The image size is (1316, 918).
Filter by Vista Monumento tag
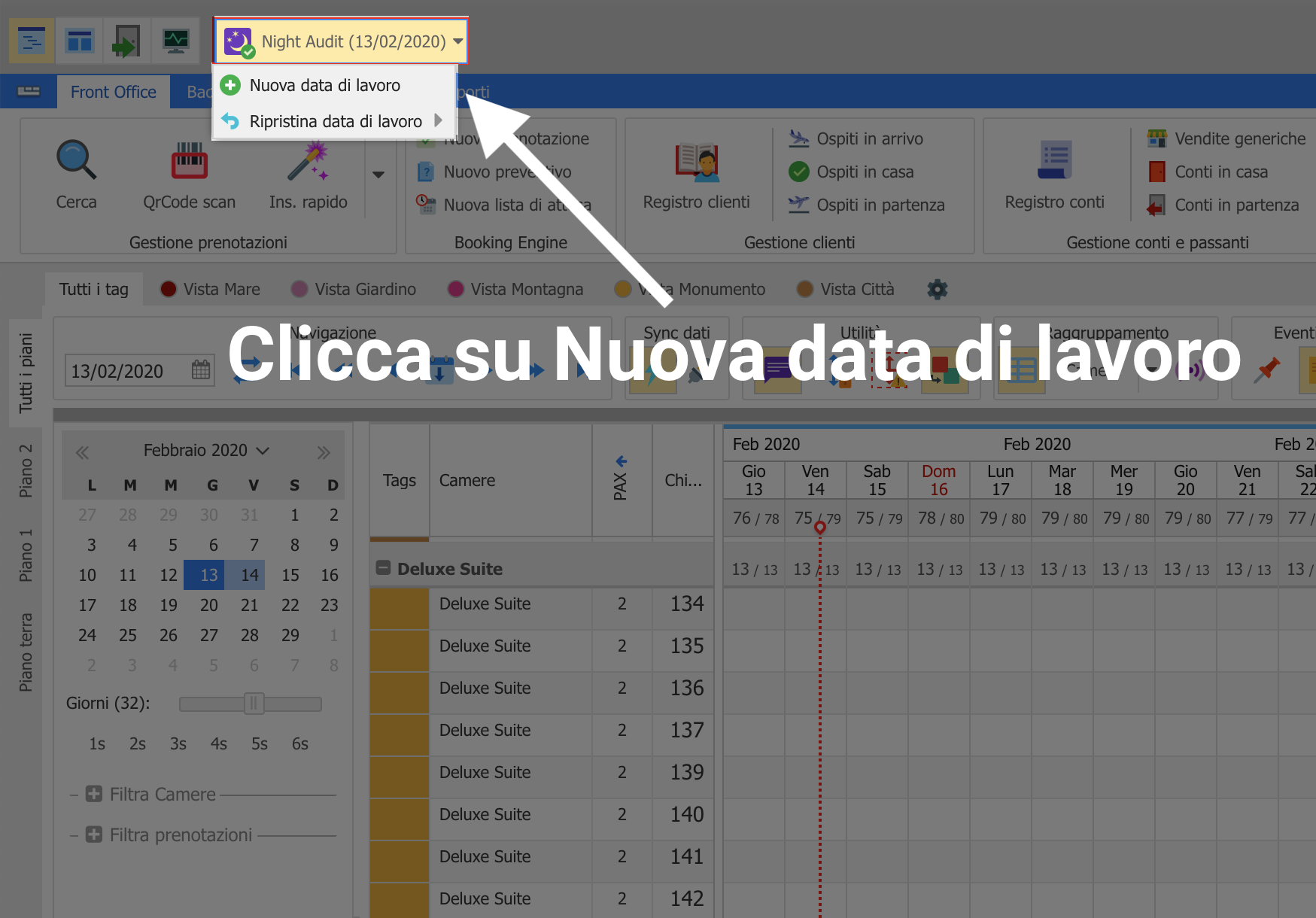pos(690,289)
